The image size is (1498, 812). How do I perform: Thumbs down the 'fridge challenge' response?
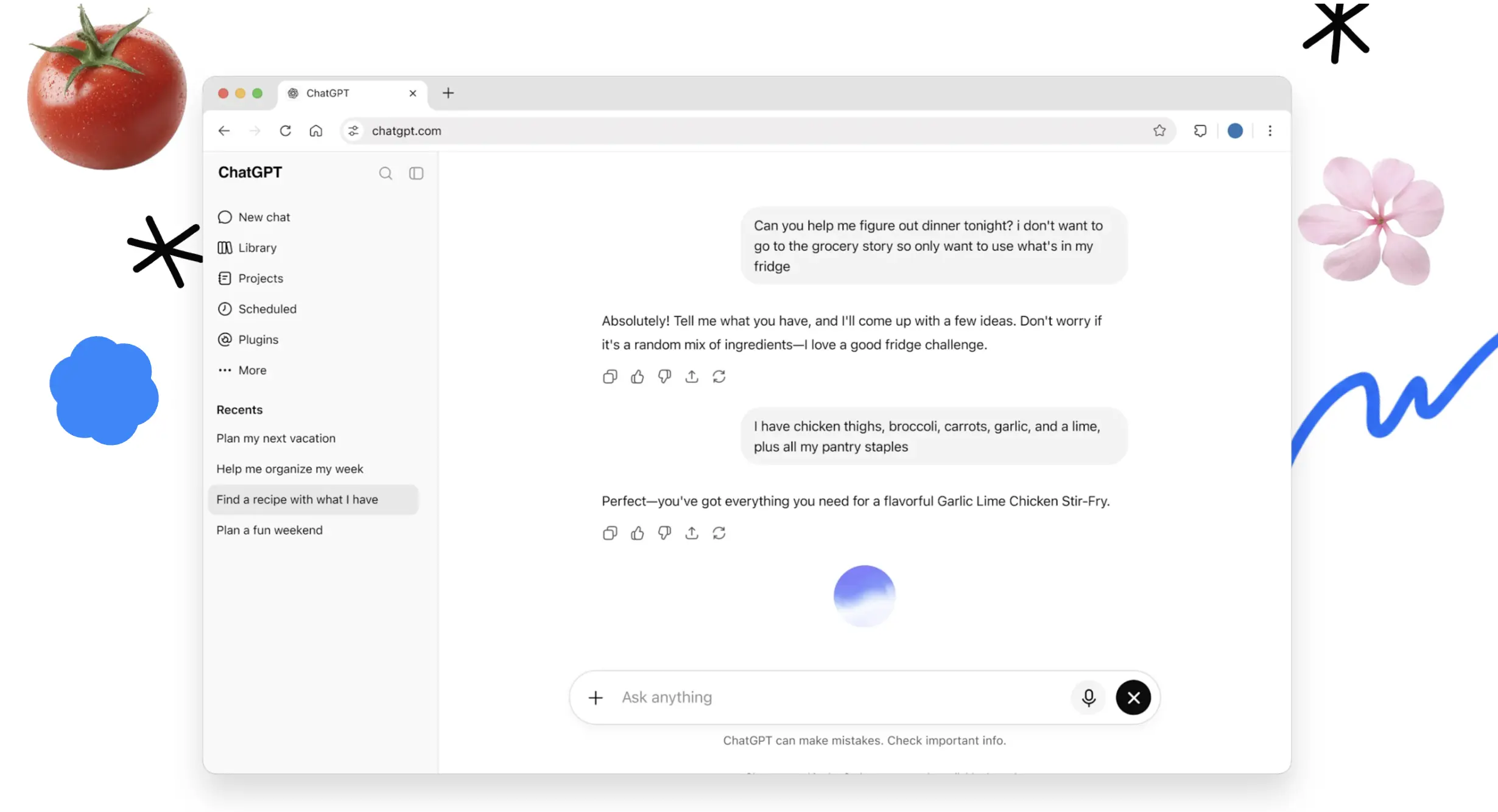pos(665,377)
